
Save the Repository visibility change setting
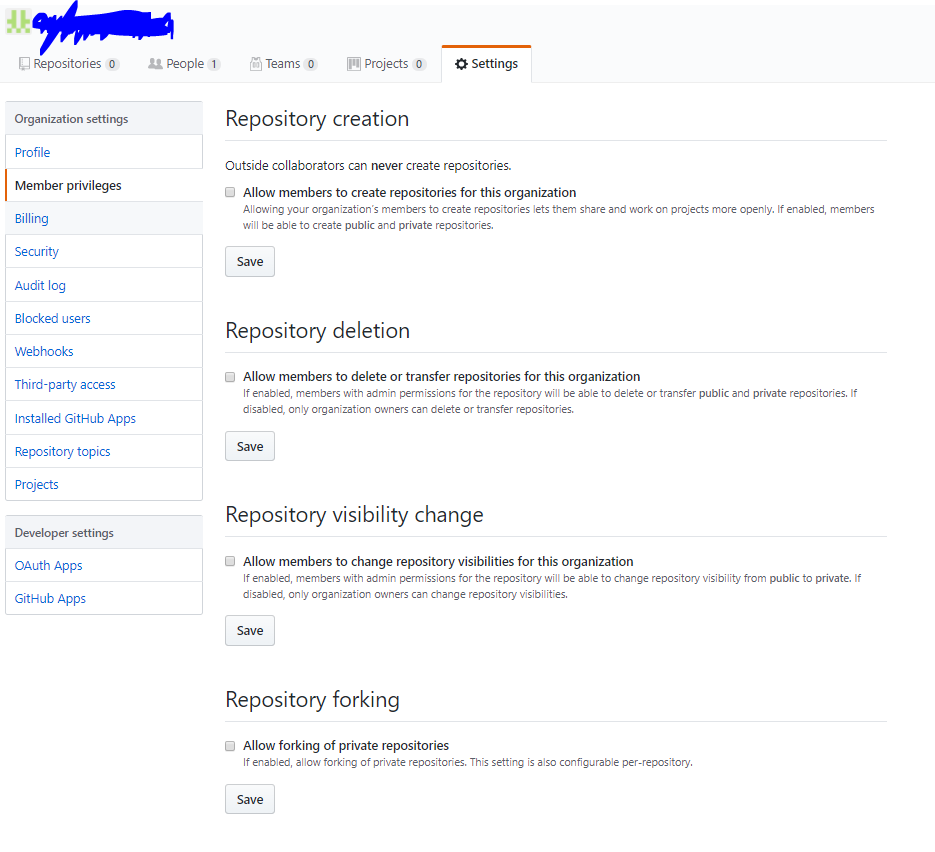click(x=250, y=631)
